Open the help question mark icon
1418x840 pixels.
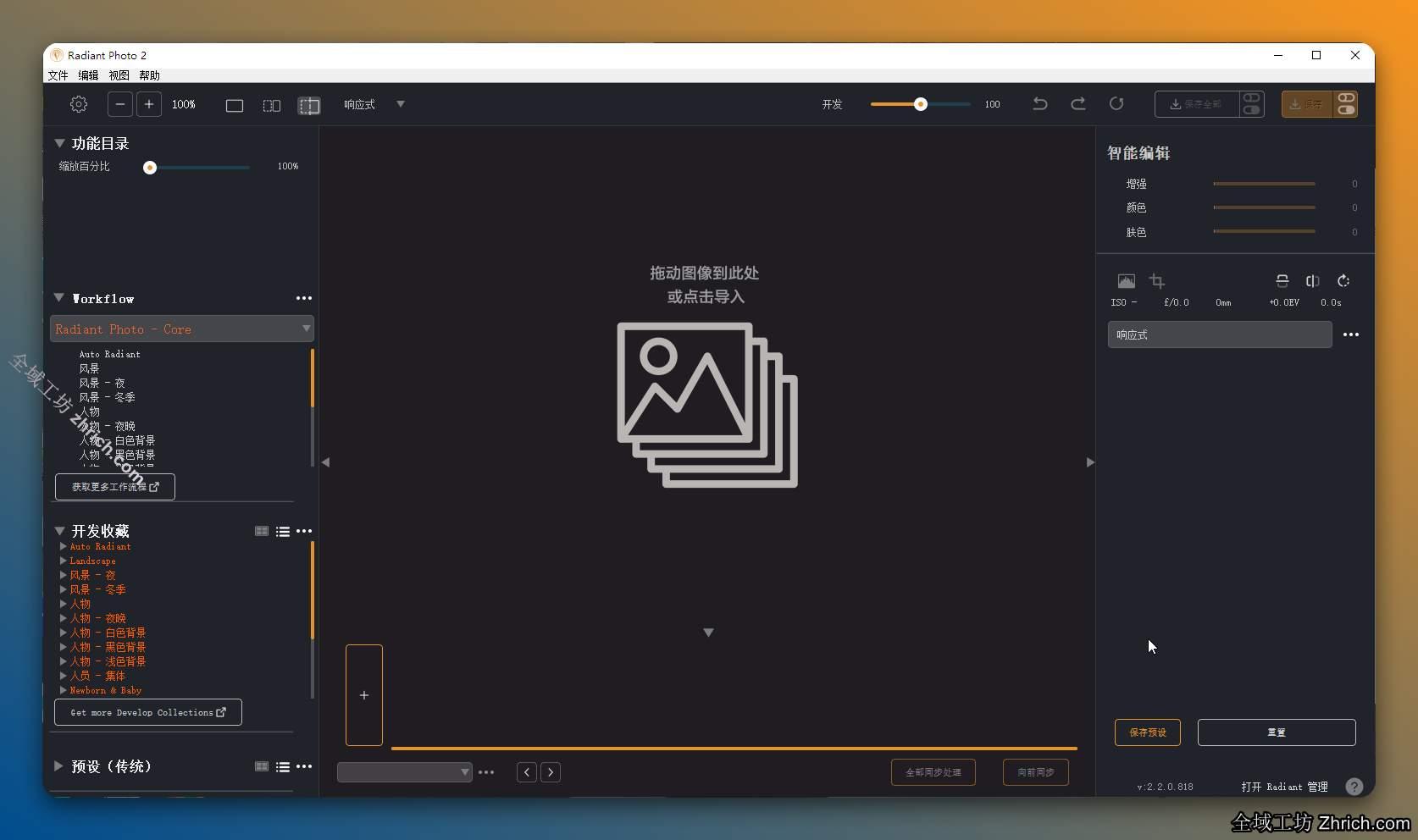point(1354,787)
